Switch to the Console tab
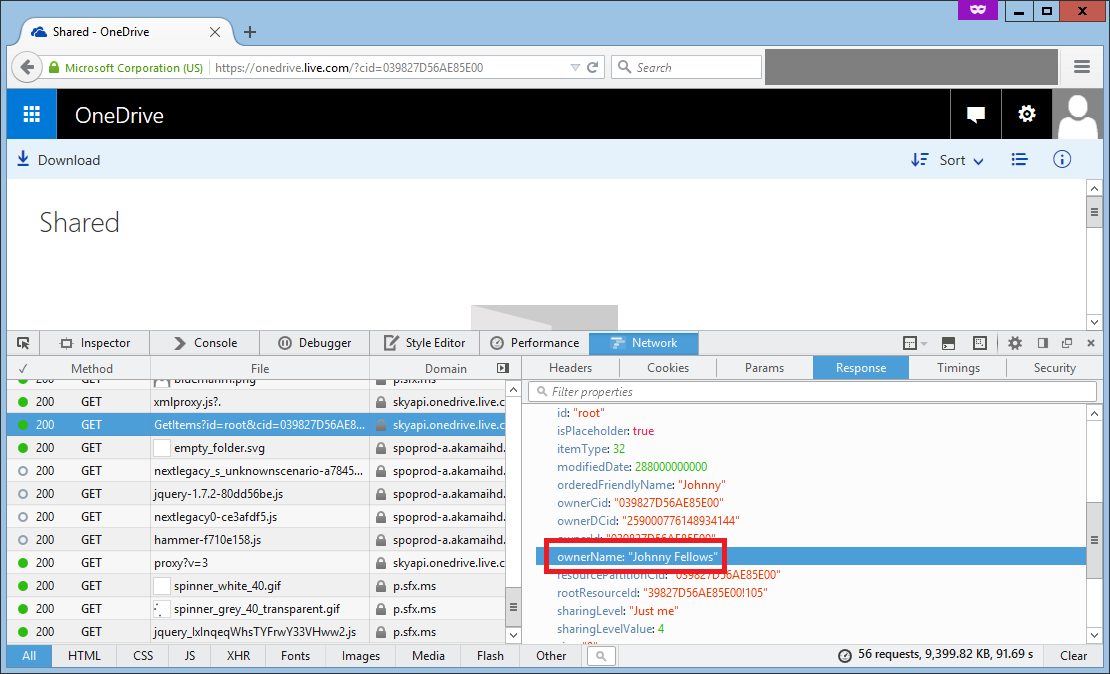The image size is (1110, 674). [205, 343]
